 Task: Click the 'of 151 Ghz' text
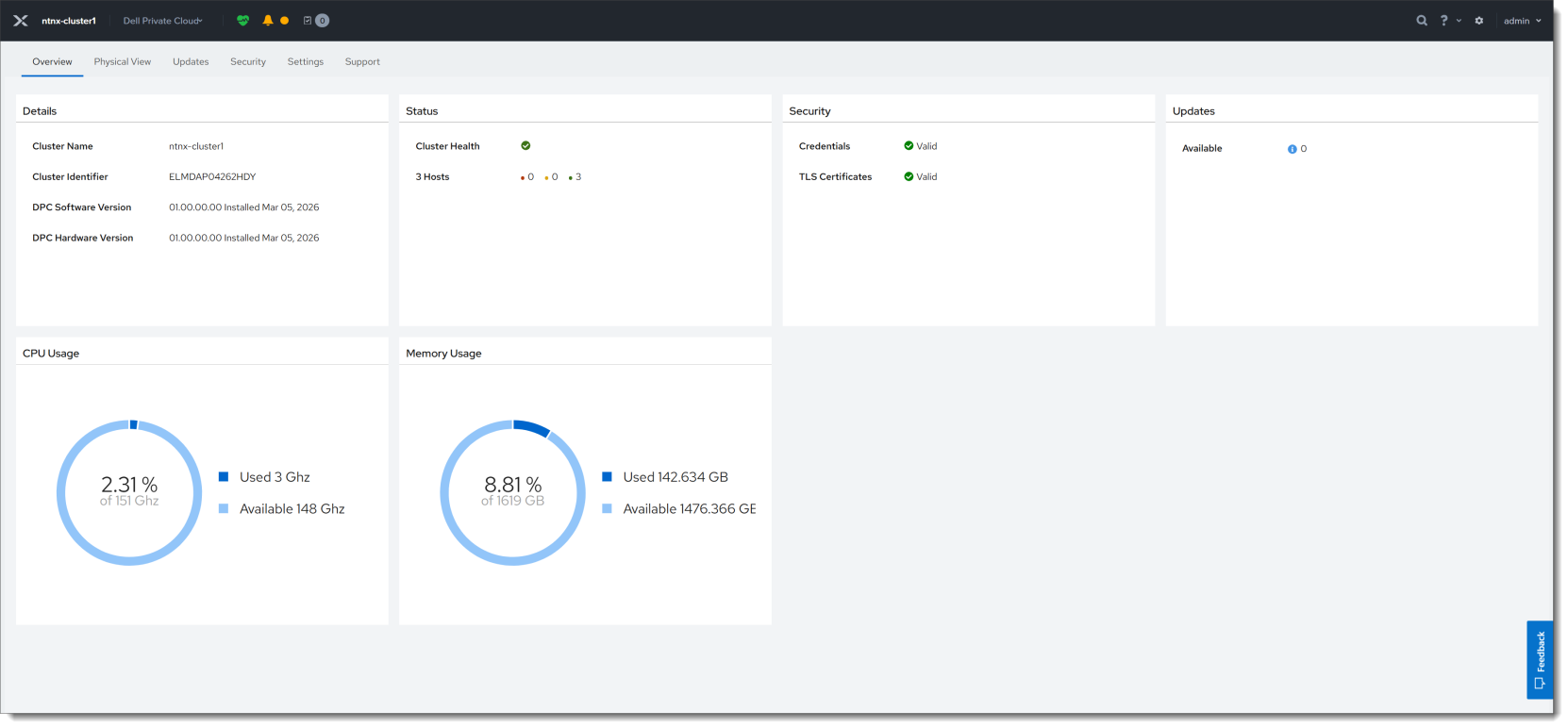[129, 501]
